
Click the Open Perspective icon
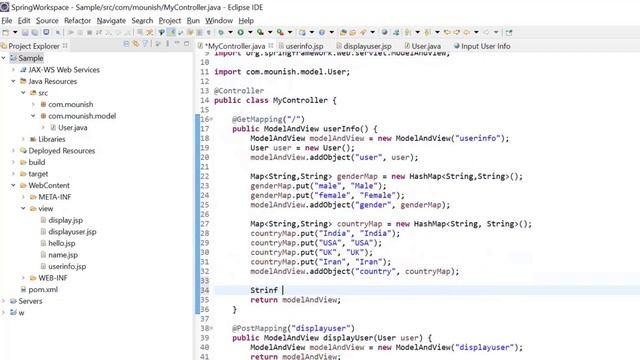click(509, 32)
